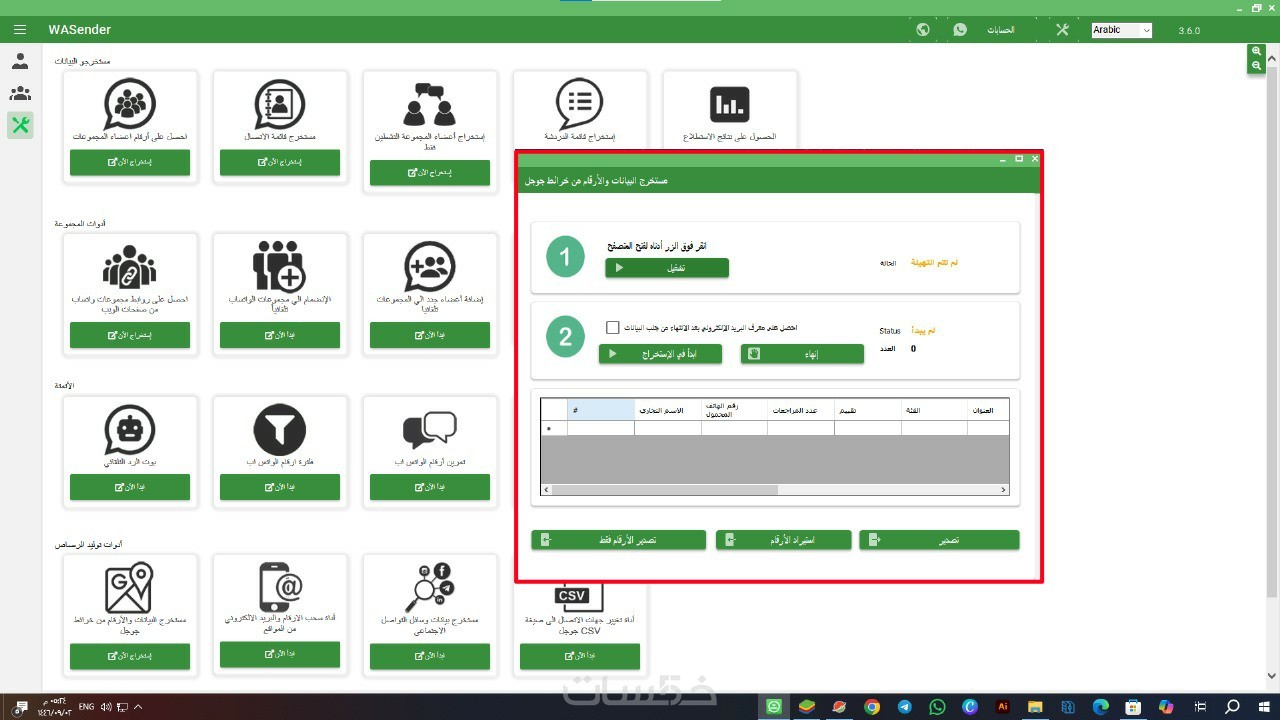
Task: Click the group members numbers card icon
Action: (x=130, y=104)
